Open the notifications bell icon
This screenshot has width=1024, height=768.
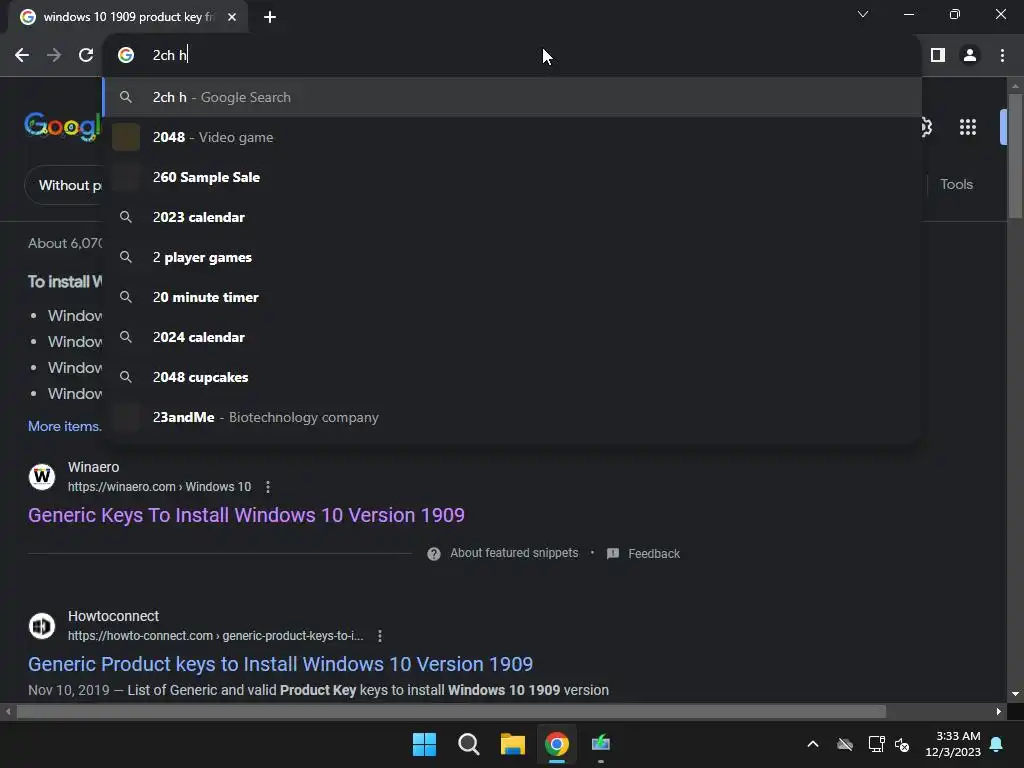tap(996, 744)
